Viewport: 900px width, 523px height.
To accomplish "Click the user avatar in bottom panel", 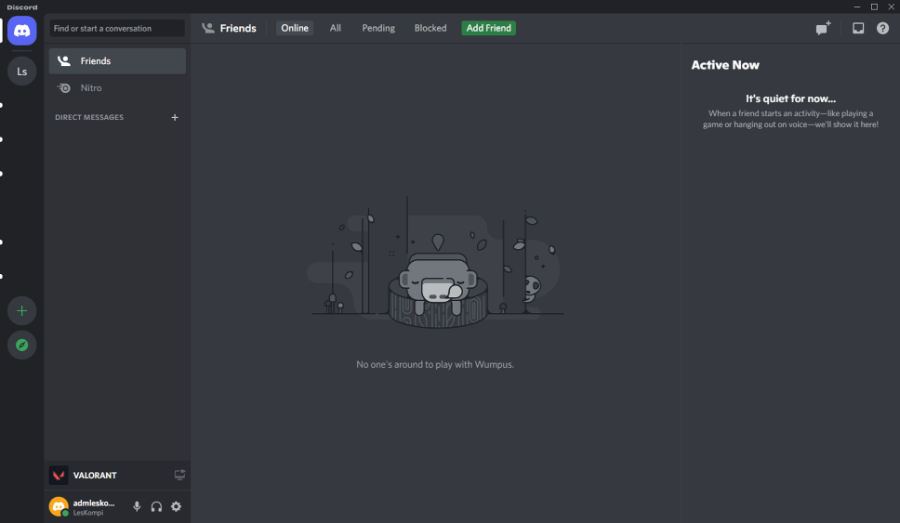I will coord(59,506).
